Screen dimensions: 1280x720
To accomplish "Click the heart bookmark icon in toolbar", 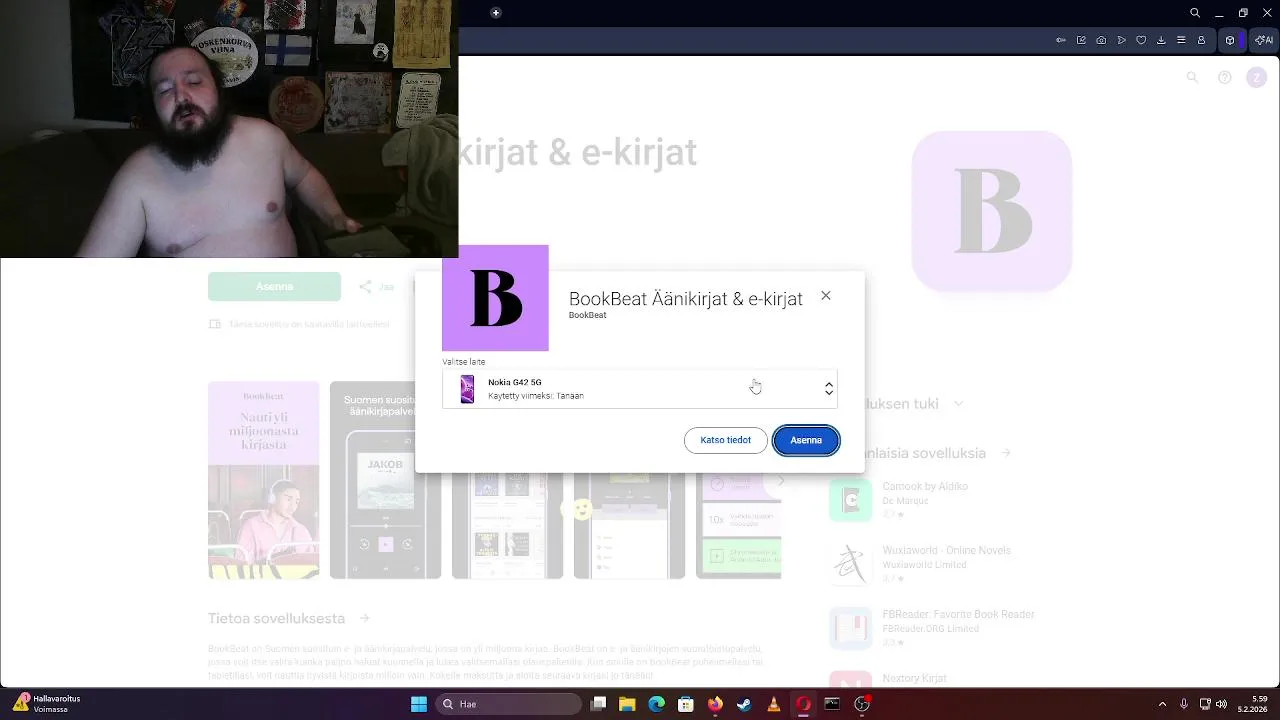I will coord(1141,40).
